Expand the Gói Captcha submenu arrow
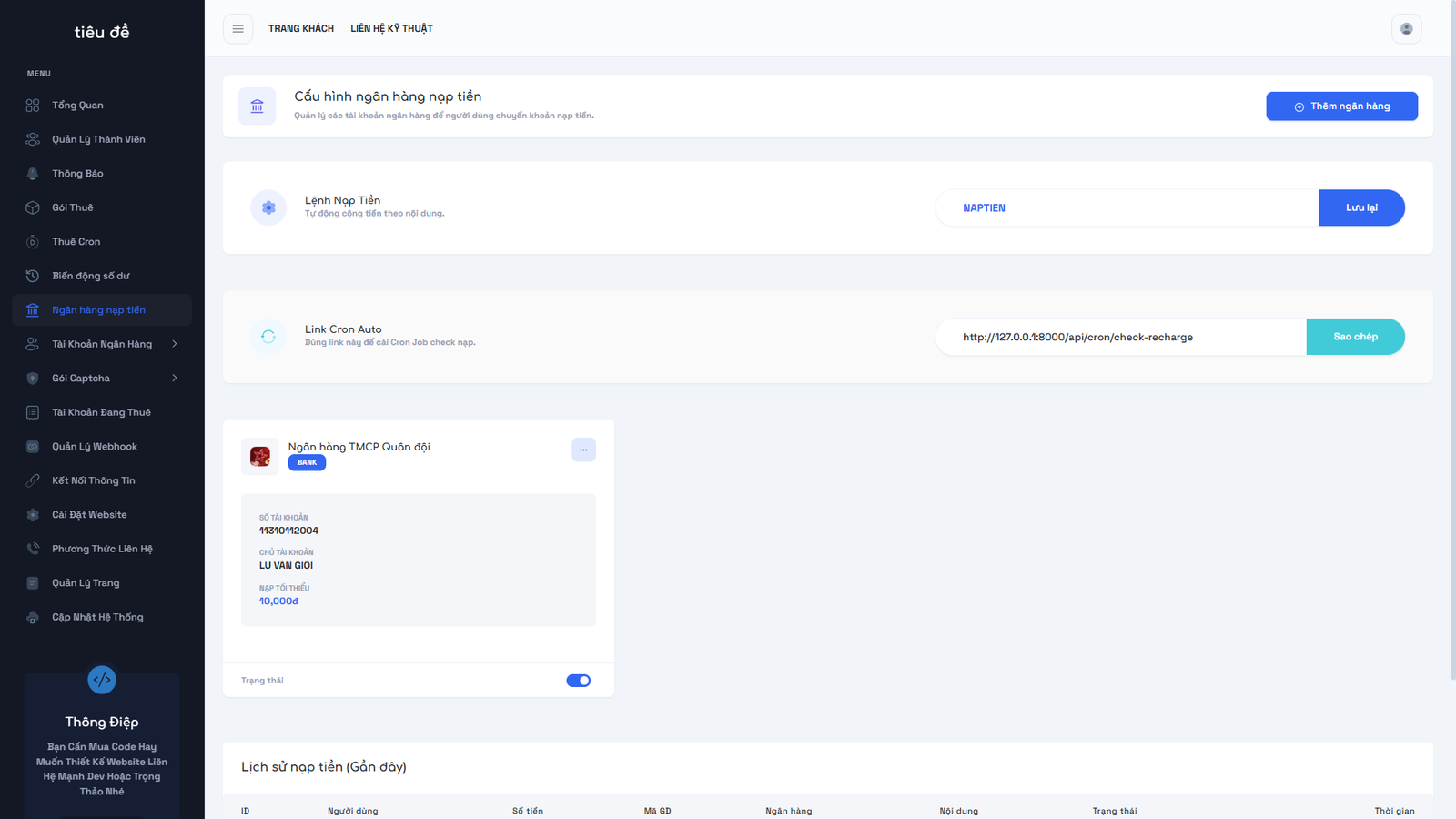 tap(175, 379)
